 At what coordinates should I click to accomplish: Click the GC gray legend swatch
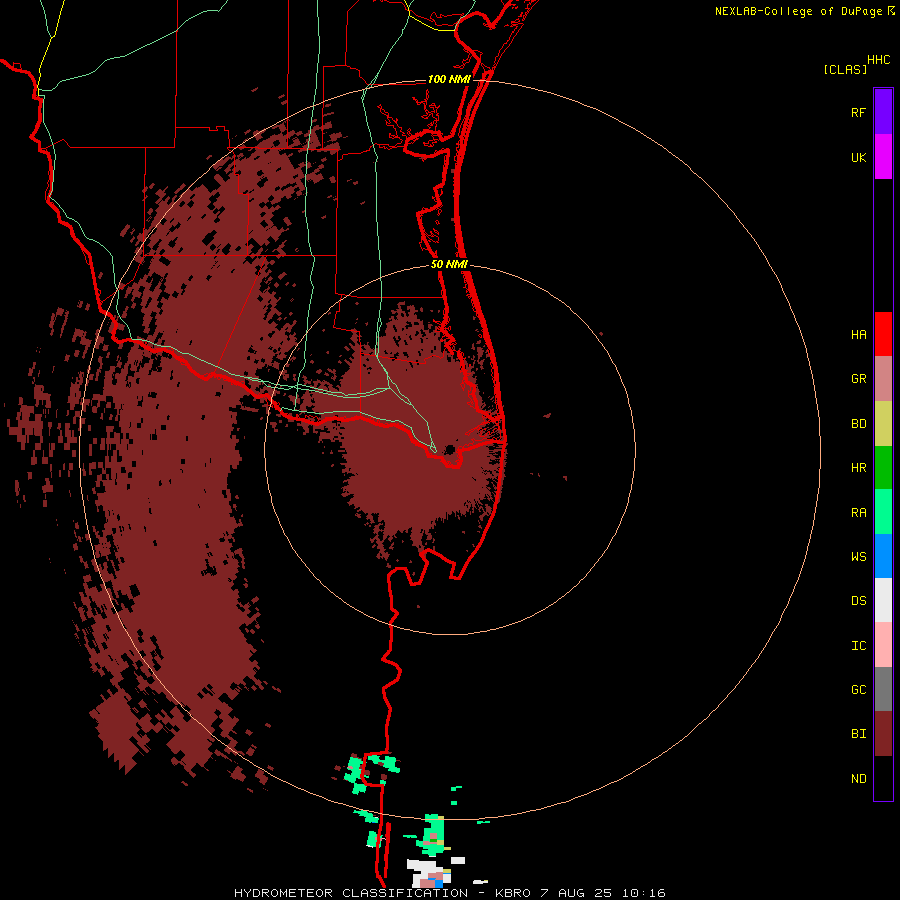tap(883, 689)
